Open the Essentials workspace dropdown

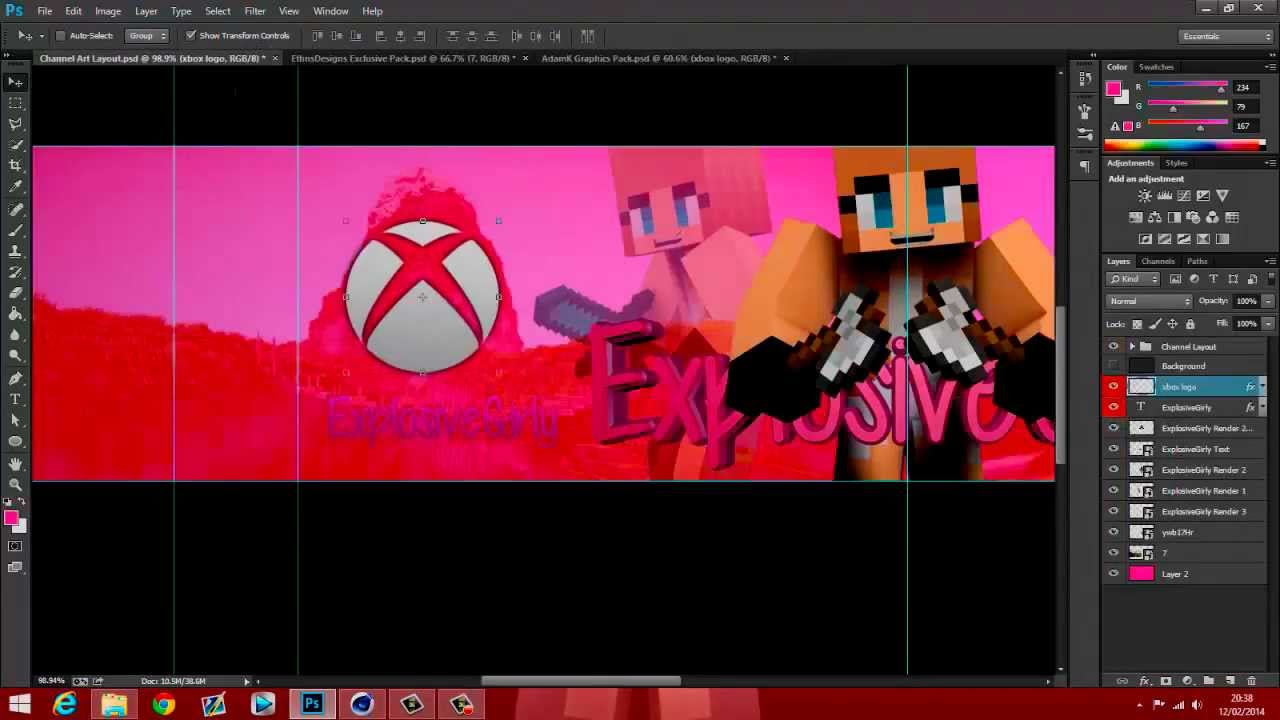point(1226,36)
